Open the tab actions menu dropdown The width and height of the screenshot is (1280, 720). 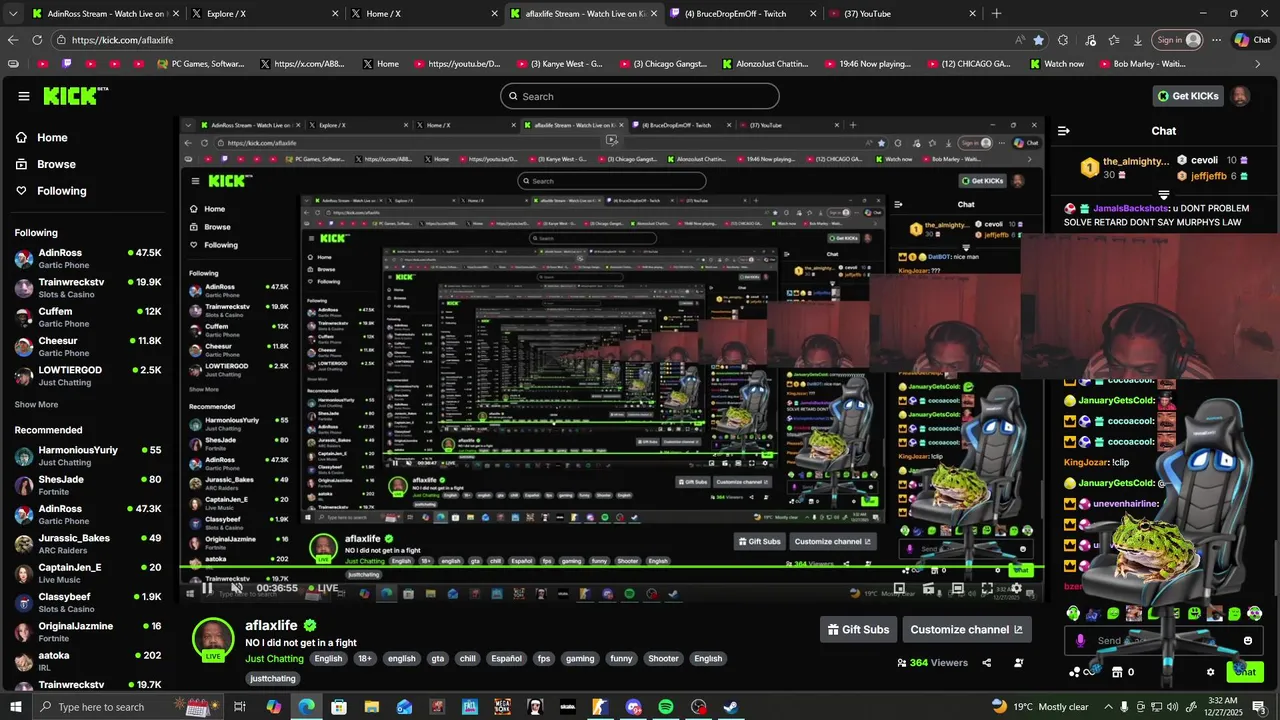tap(12, 14)
